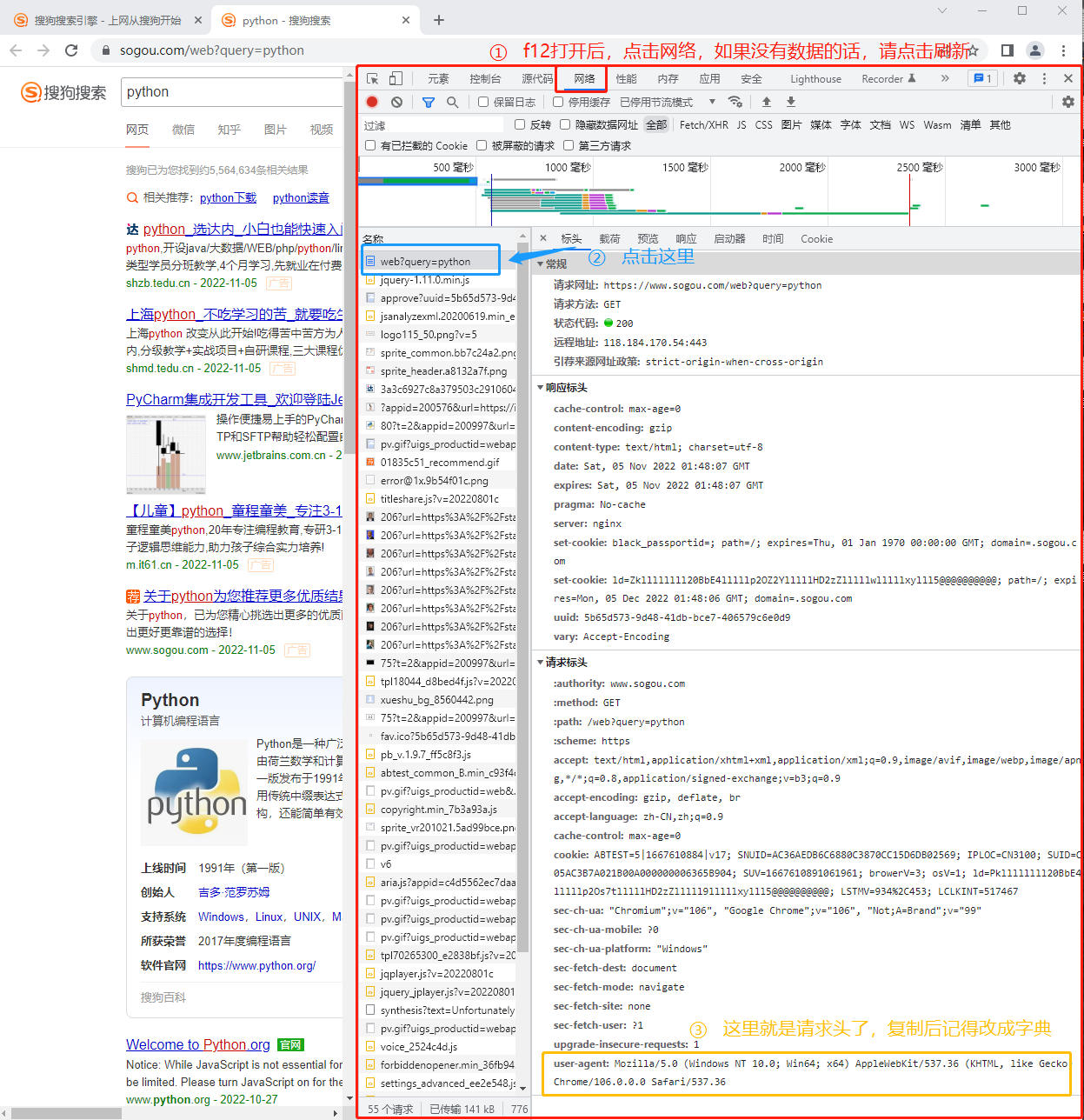The image size is (1084, 1120).
Task: Click the Sogou search box containing python
Action: [x=233, y=92]
